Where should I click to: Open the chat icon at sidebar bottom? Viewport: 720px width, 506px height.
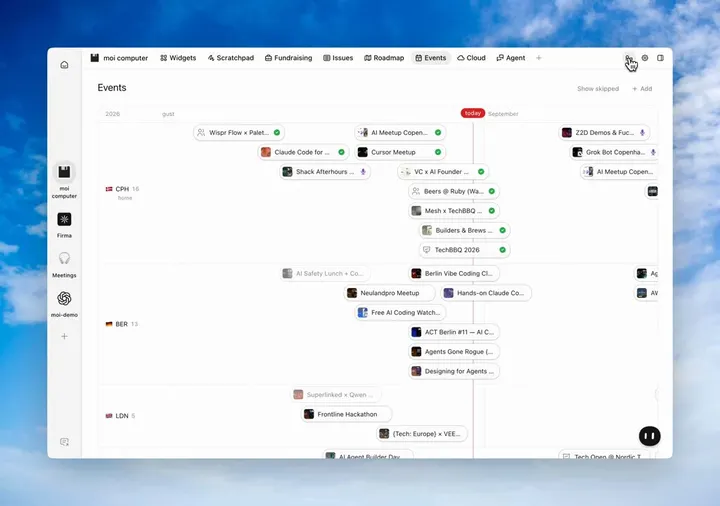(x=64, y=442)
